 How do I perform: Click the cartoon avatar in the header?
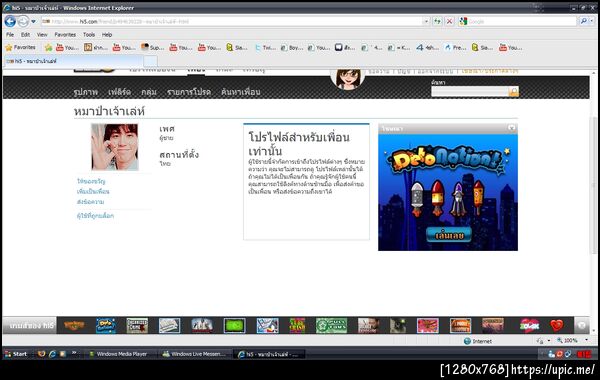click(x=347, y=79)
